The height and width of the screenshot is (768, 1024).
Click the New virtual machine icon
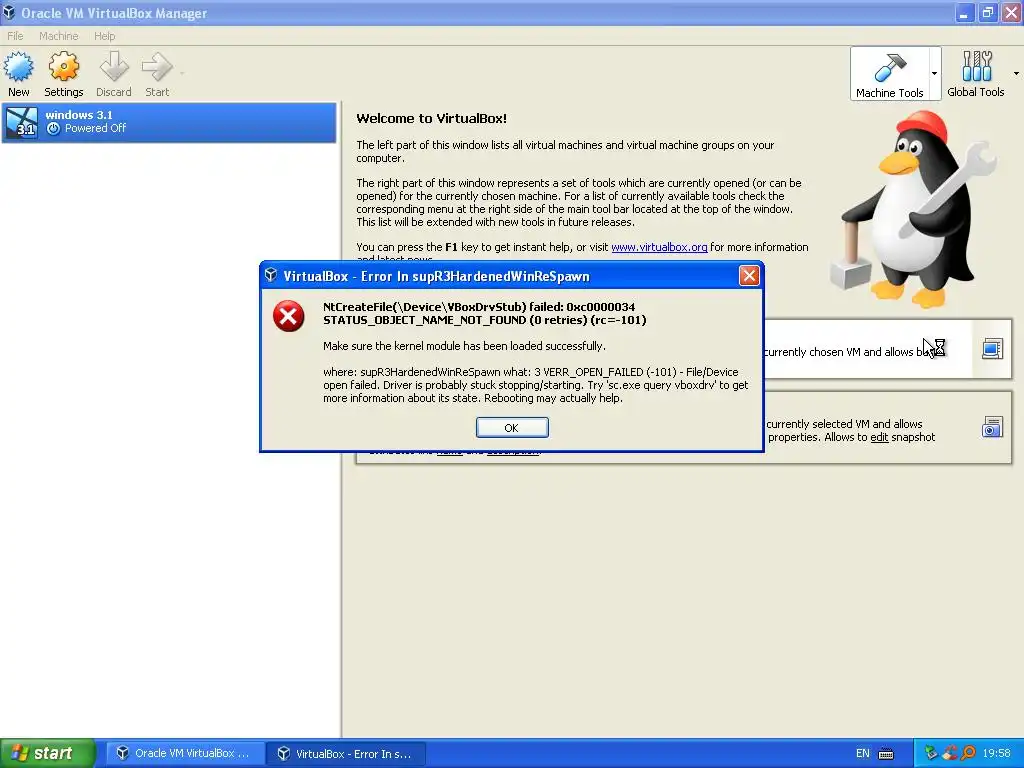click(18, 67)
